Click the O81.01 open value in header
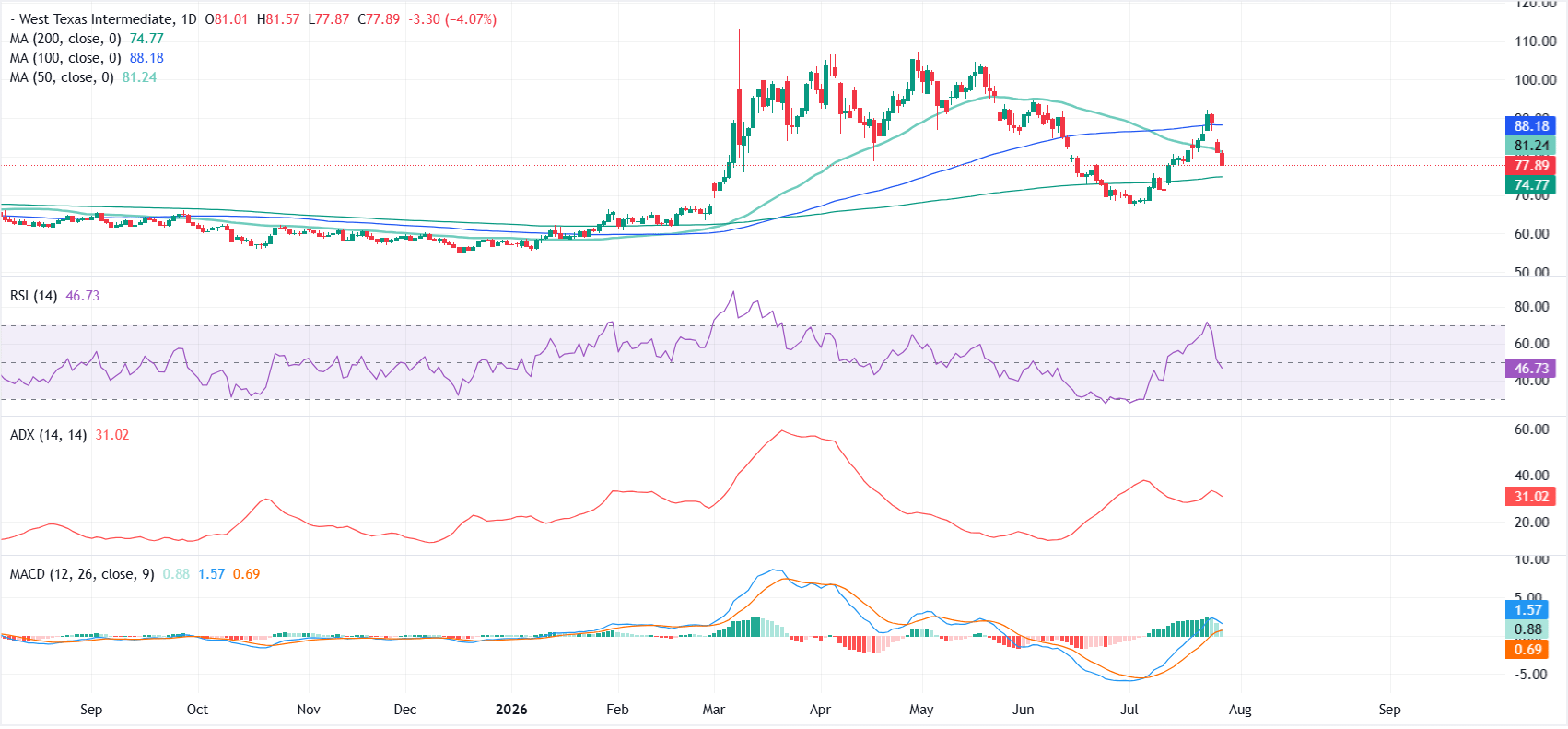The image size is (1568, 729). (x=227, y=19)
